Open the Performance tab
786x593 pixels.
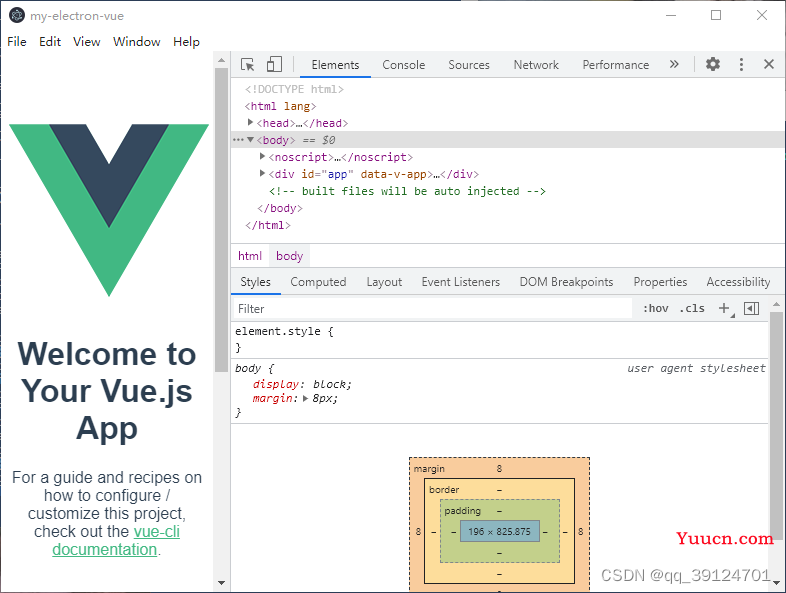pyautogui.click(x=616, y=65)
